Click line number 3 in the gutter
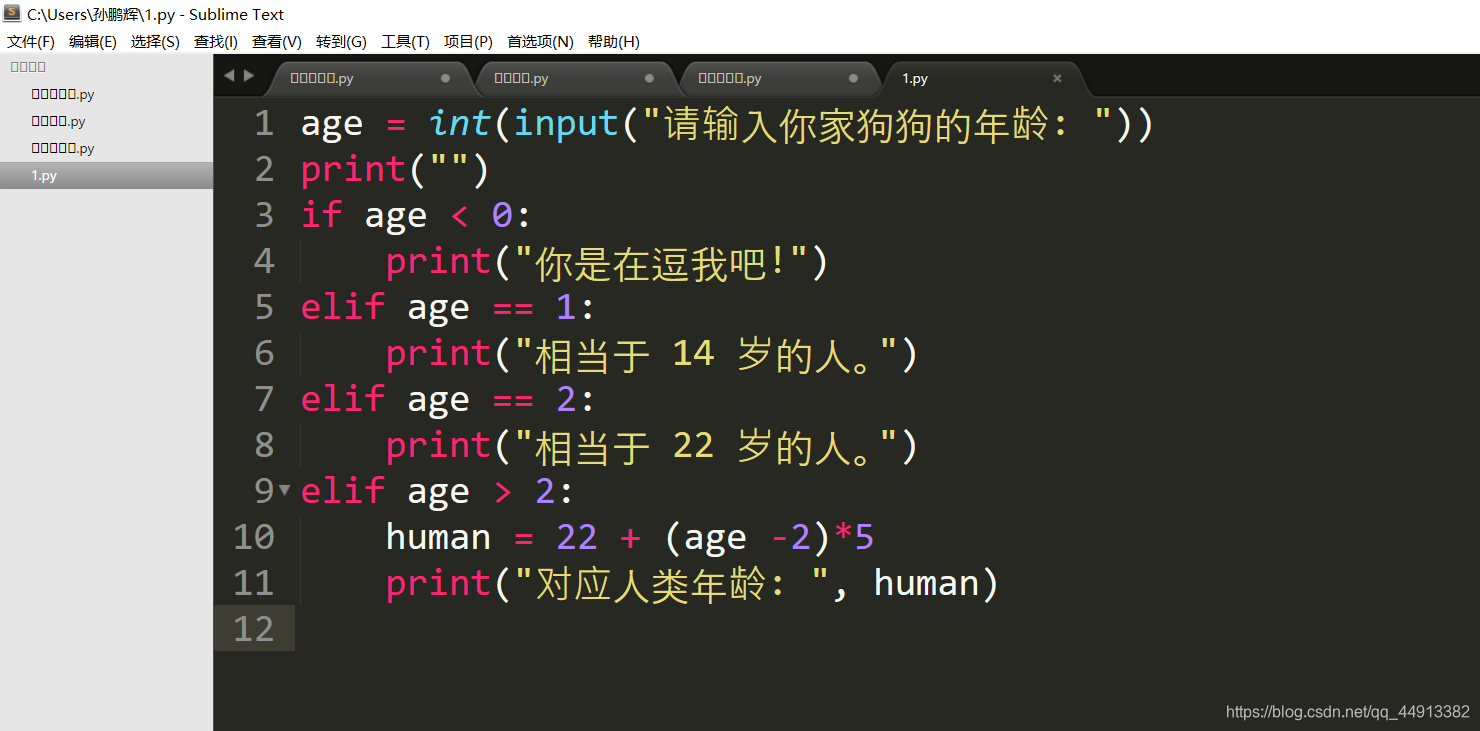This screenshot has height=731, width=1480. pyautogui.click(x=264, y=215)
